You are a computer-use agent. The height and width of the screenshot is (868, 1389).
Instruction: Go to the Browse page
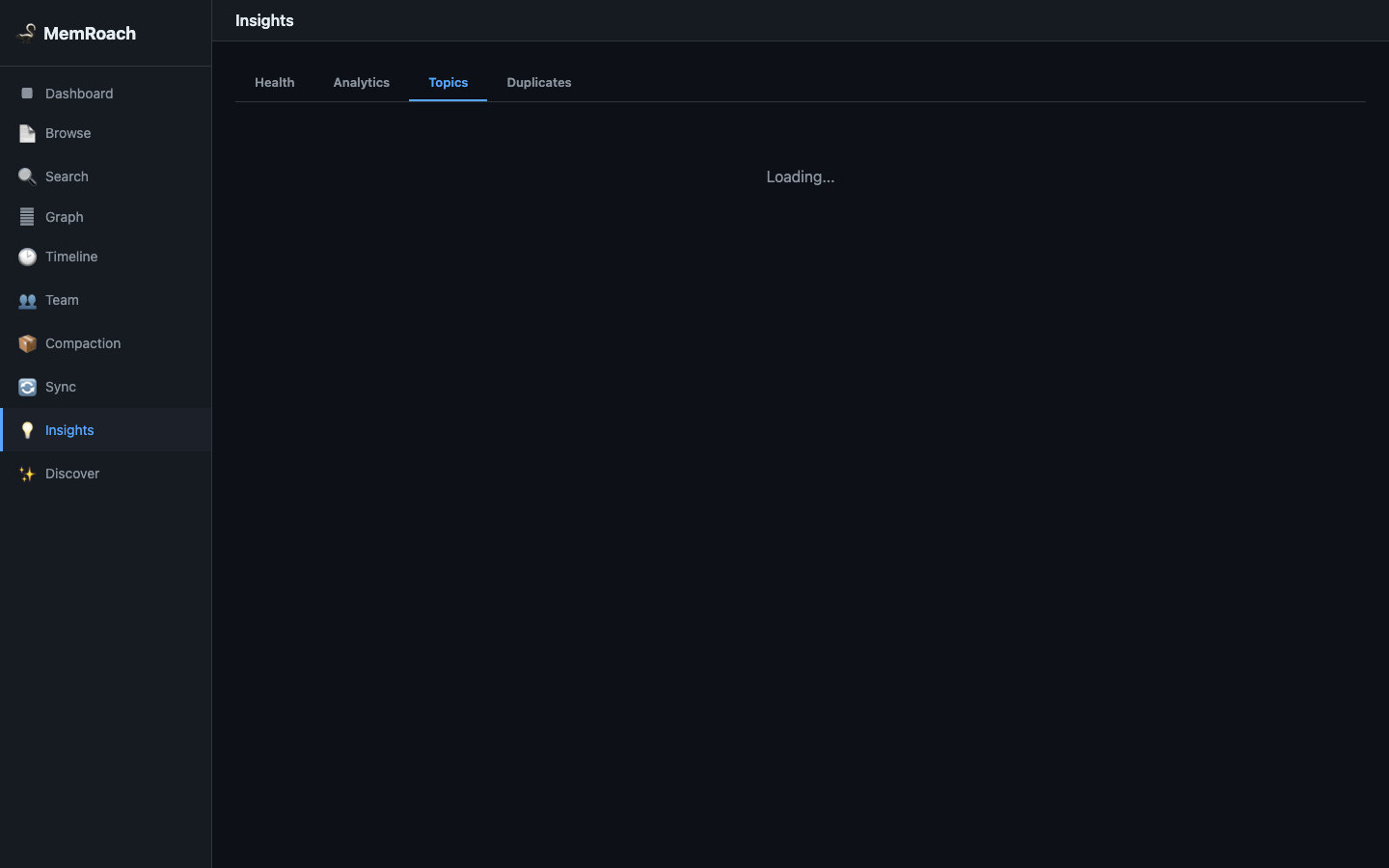68,133
